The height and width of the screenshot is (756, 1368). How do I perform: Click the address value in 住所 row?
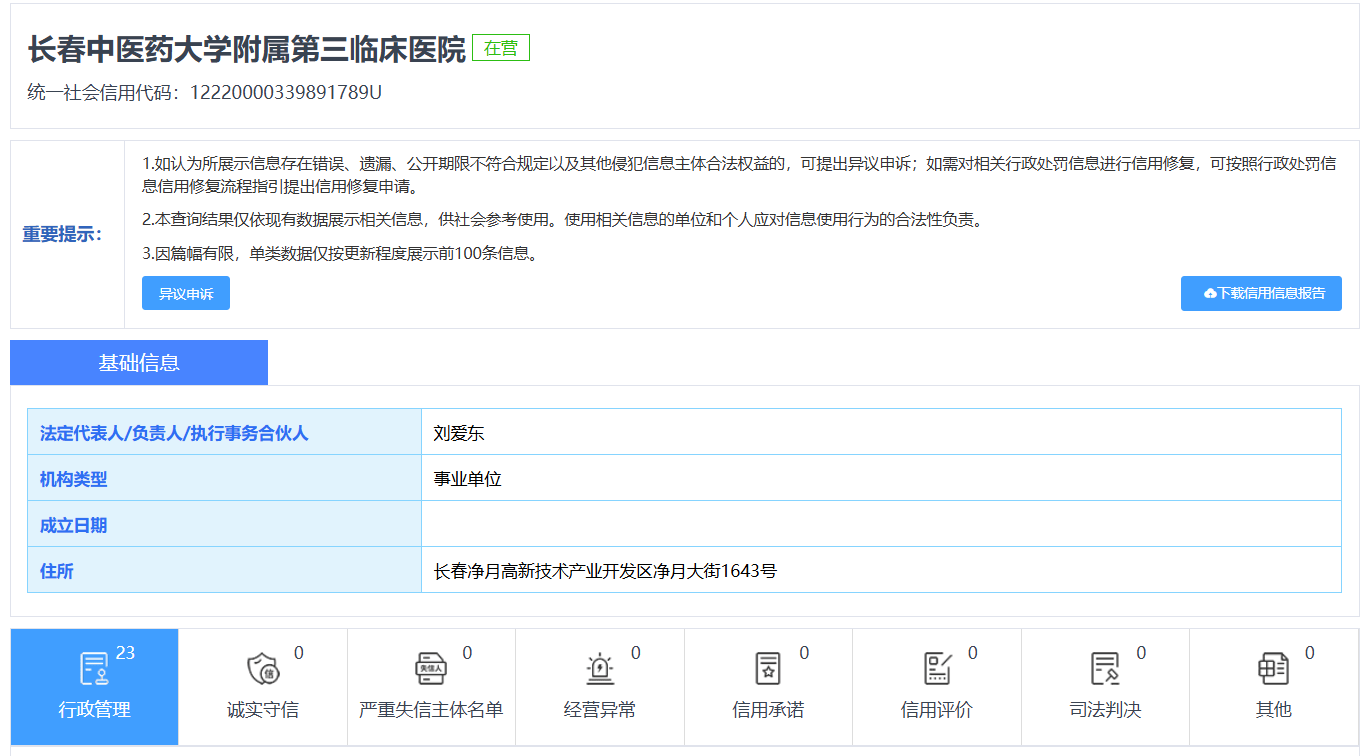click(x=605, y=571)
